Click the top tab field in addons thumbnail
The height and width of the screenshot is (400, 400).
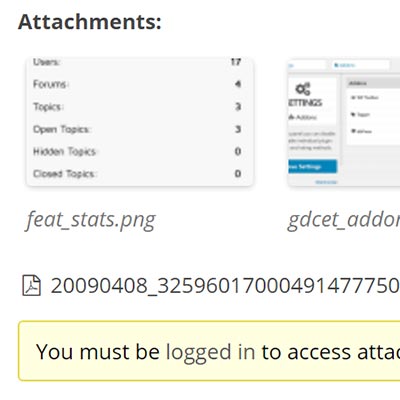tap(361, 65)
